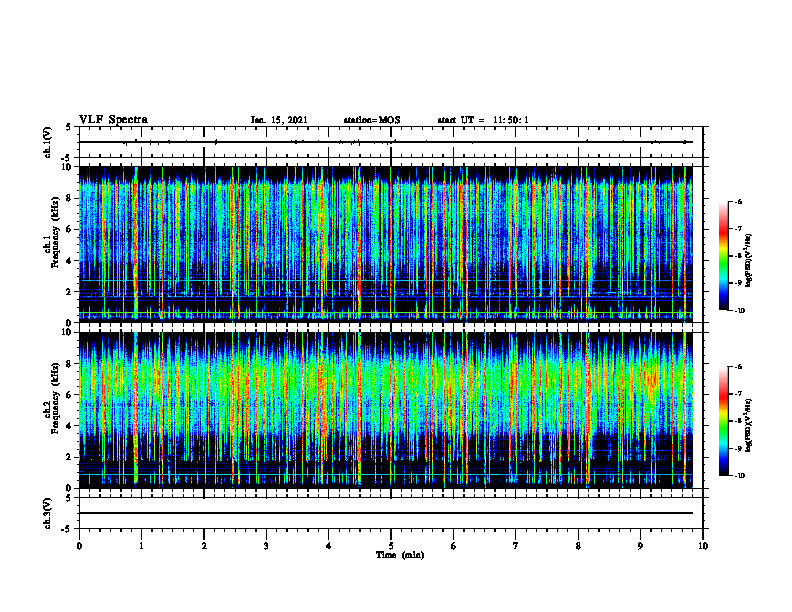This screenshot has height=612, width=792.
Task: Click the "ch.1(V)" axis label
Action: coord(48,142)
